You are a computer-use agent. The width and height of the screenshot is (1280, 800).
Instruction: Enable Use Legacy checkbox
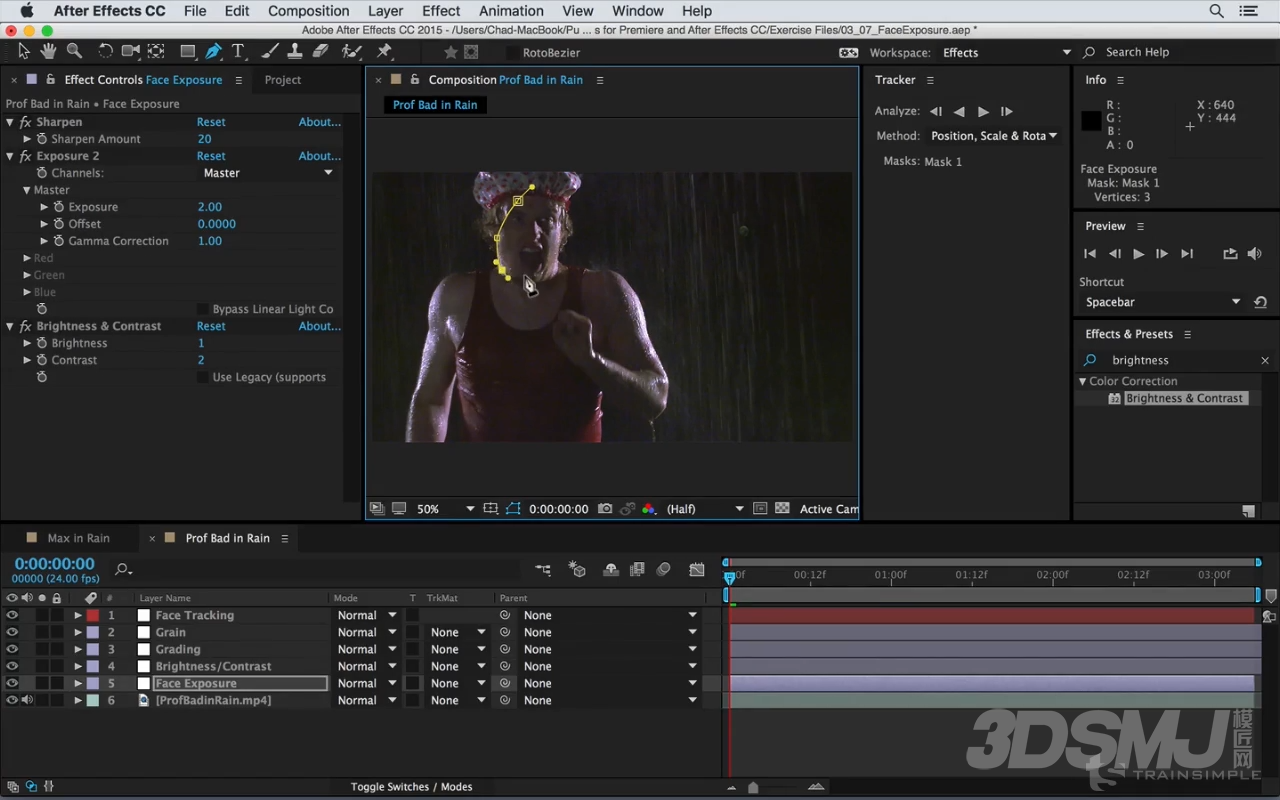point(203,378)
